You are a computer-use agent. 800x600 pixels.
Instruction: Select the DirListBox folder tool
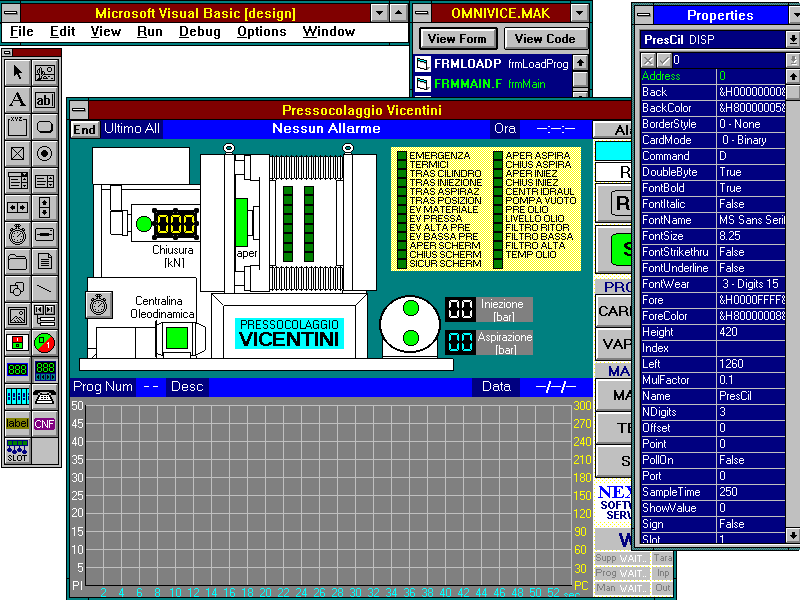coord(17,262)
